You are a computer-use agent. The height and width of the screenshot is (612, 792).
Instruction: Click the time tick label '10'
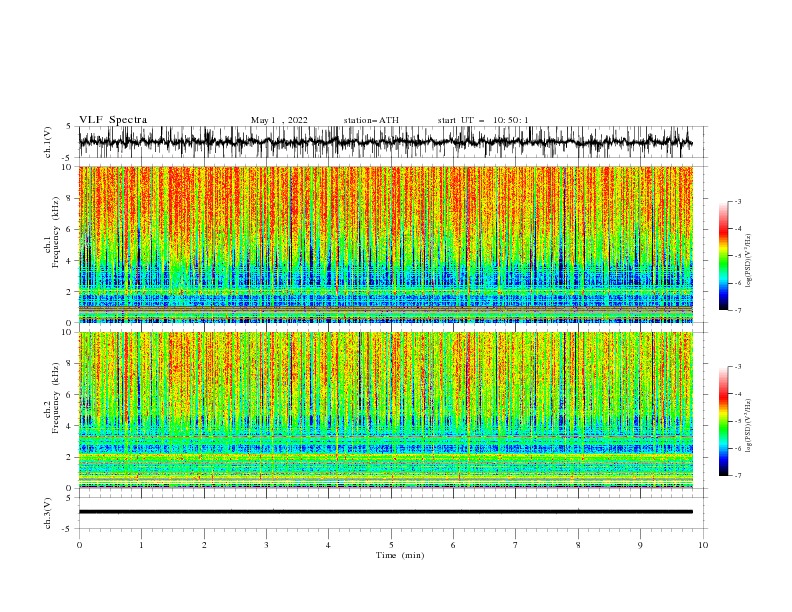pos(703,545)
